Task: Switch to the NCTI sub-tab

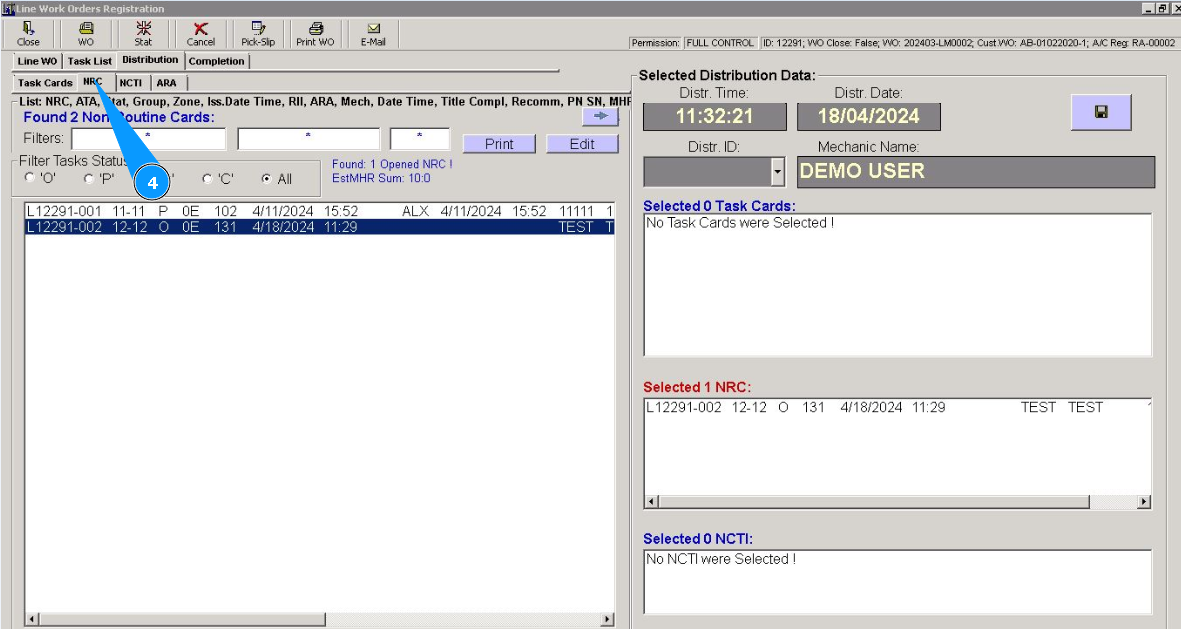Action: coord(130,83)
